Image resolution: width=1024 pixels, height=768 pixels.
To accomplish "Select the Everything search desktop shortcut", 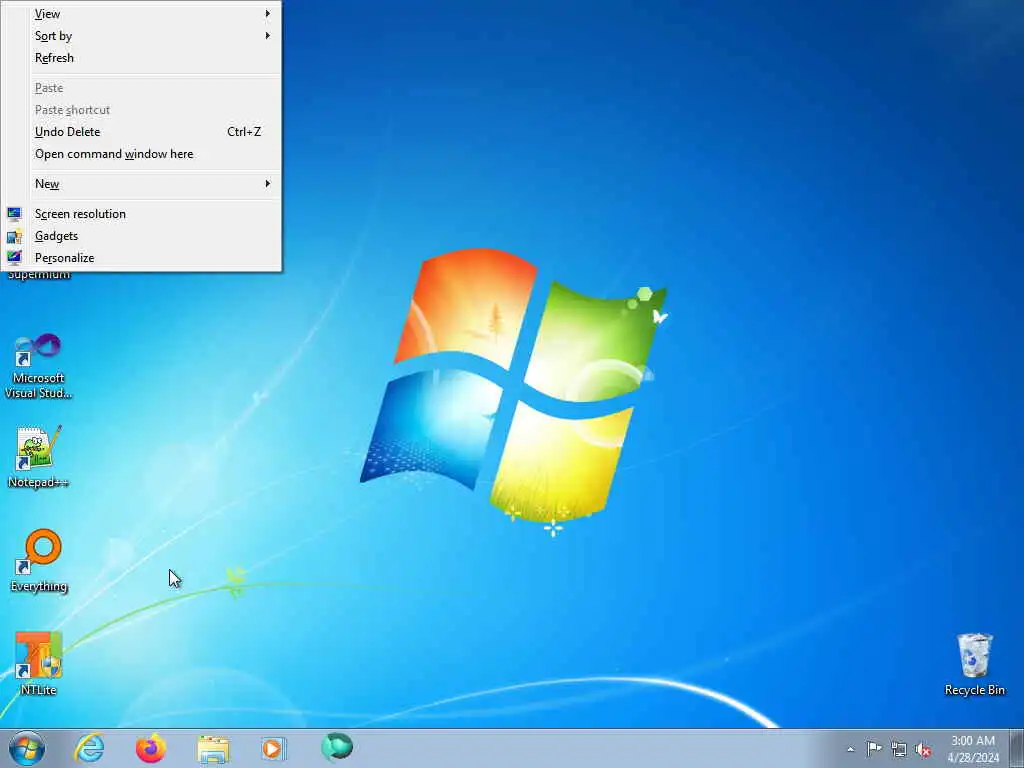I will coord(39,560).
